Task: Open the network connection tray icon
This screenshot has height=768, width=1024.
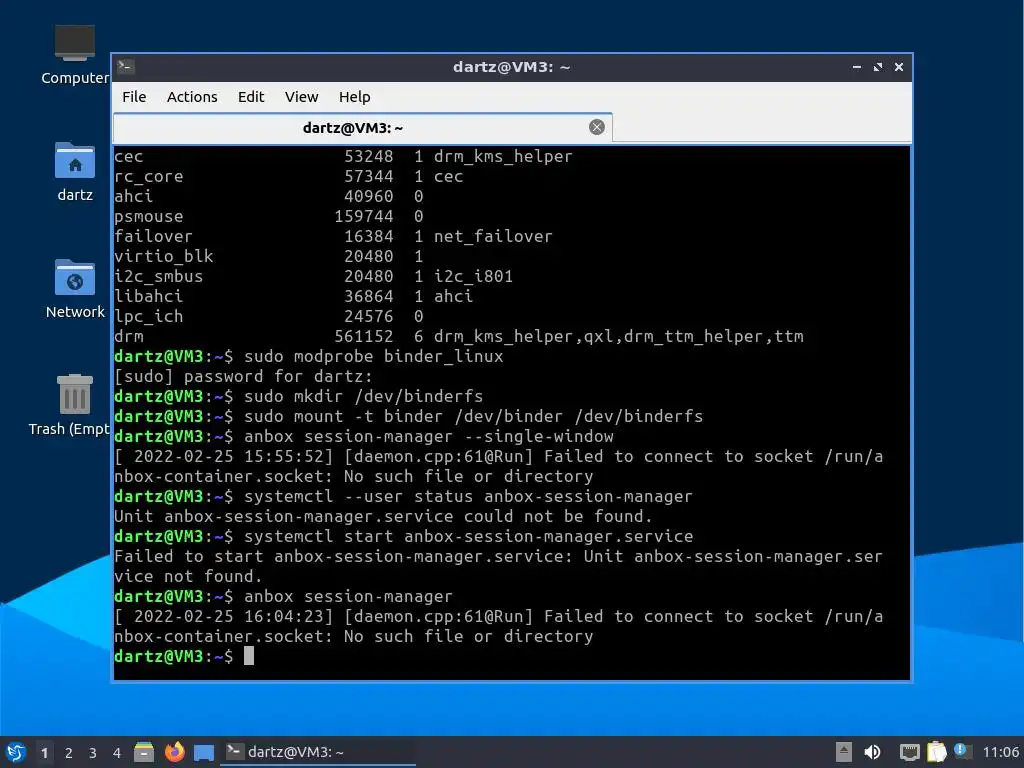Action: tap(909, 752)
